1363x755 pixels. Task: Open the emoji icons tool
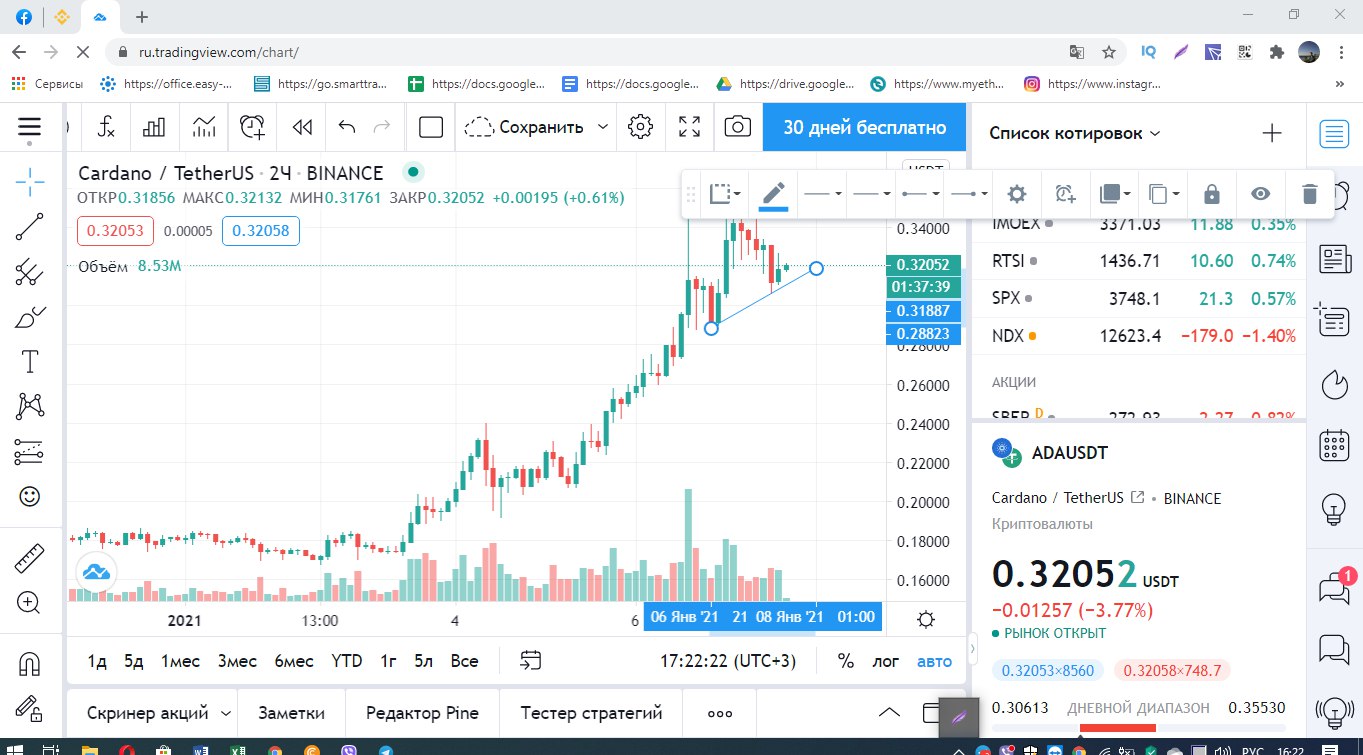click(30, 496)
